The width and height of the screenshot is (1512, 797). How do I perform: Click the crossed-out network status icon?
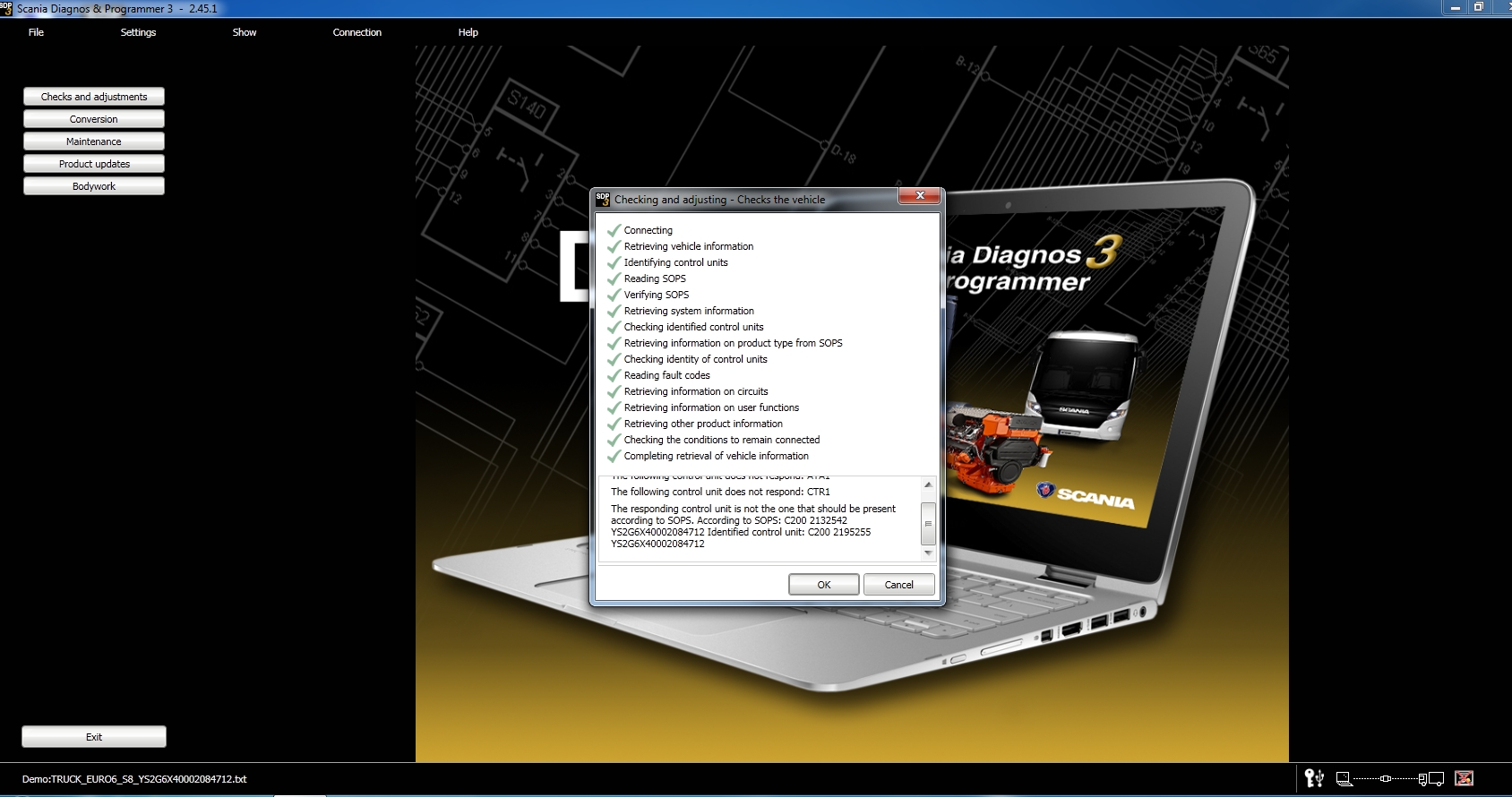[1465, 778]
